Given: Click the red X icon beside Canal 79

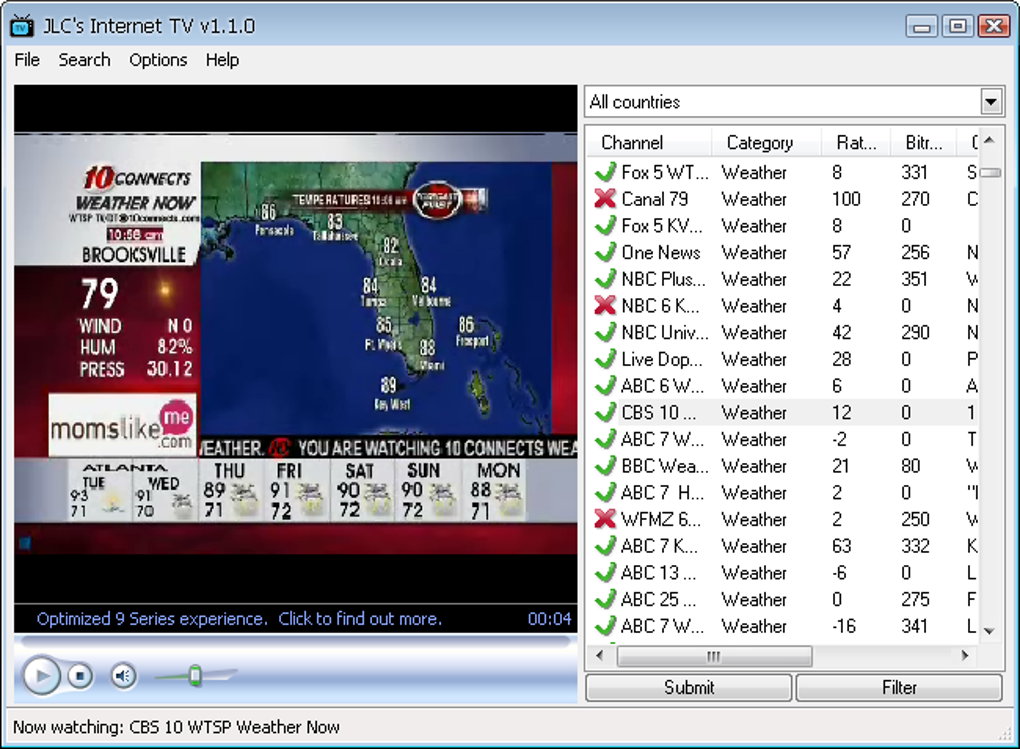Looking at the screenshot, I should click(605, 198).
